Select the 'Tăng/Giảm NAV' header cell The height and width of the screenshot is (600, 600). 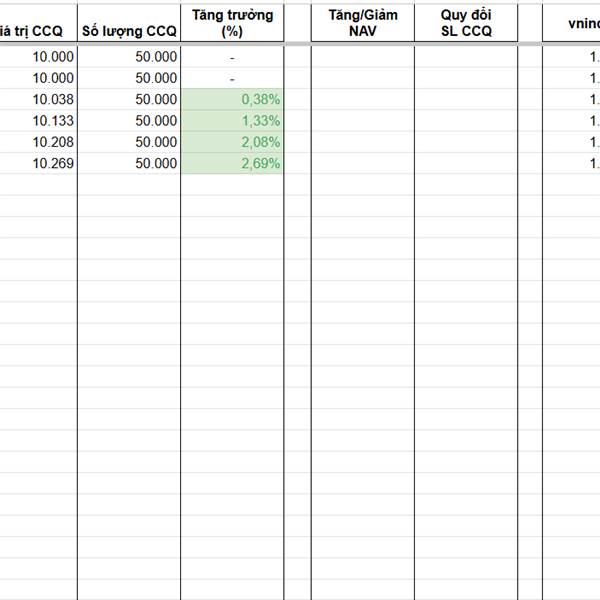[363, 23]
